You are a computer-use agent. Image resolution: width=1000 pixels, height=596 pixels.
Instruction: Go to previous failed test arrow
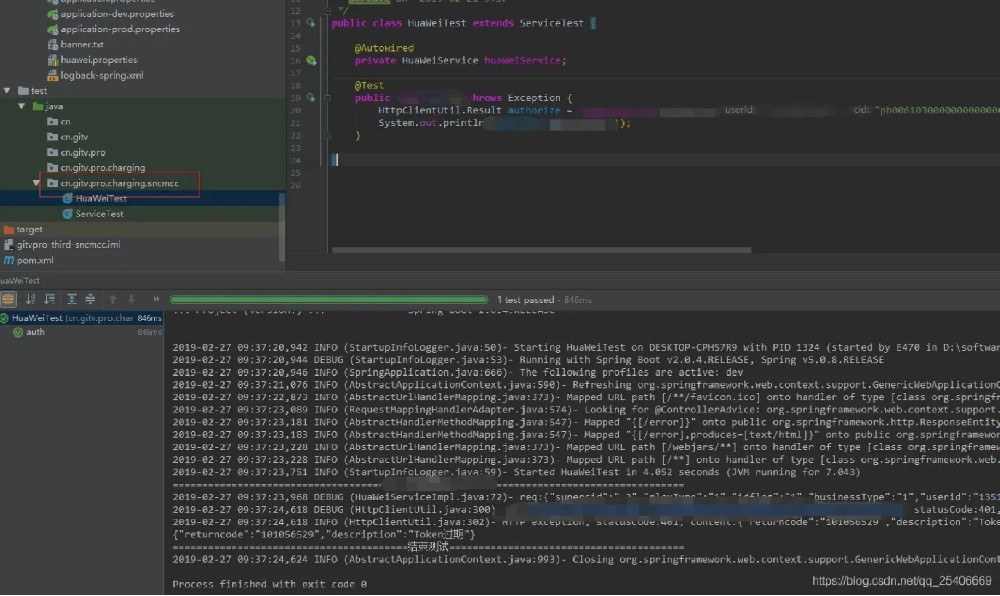(x=113, y=299)
